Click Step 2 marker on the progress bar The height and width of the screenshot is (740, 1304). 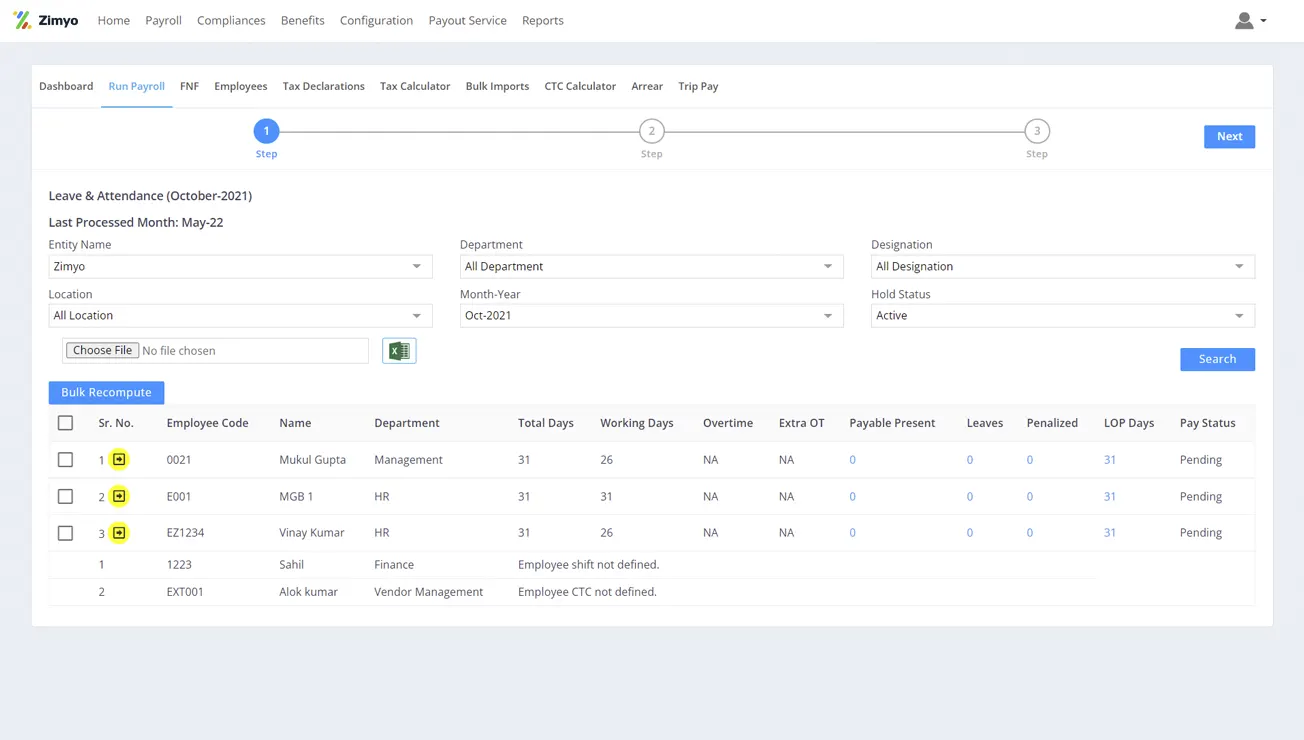[652, 130]
